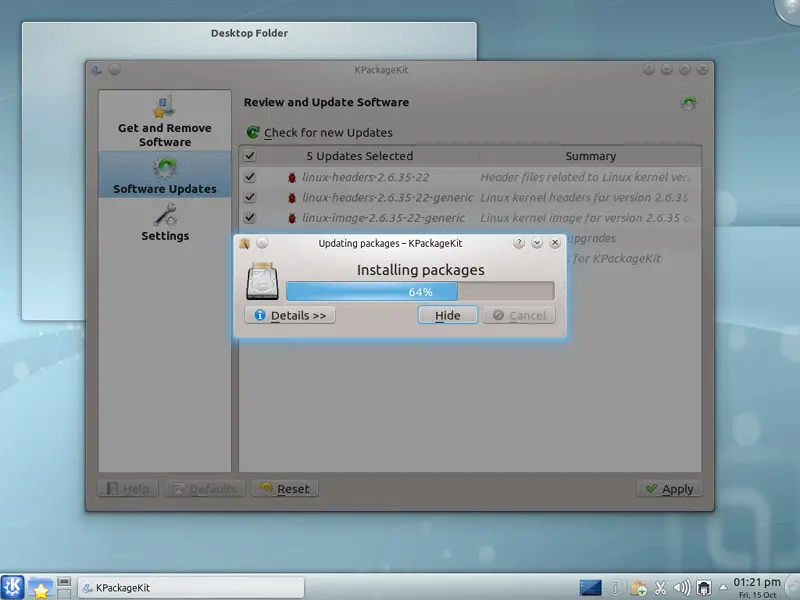Open the device notifier tray icon
Screen dimensions: 800x600
pos(704,588)
